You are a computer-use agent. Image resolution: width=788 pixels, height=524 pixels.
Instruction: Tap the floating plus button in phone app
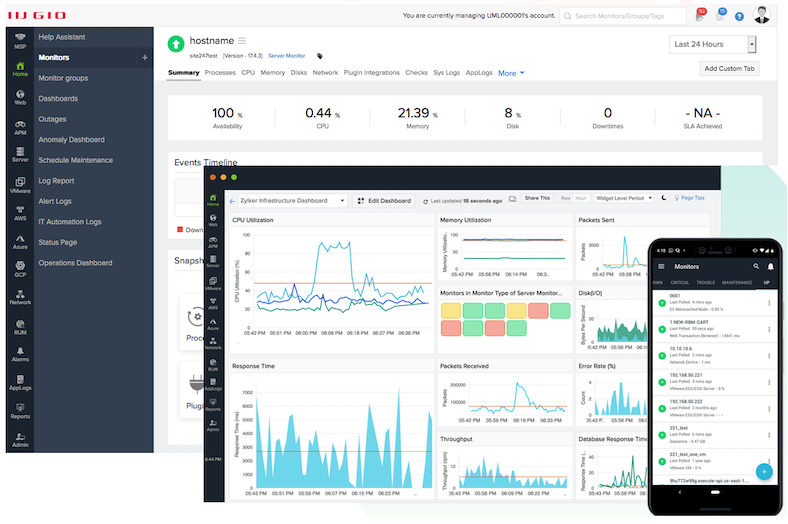tap(764, 471)
